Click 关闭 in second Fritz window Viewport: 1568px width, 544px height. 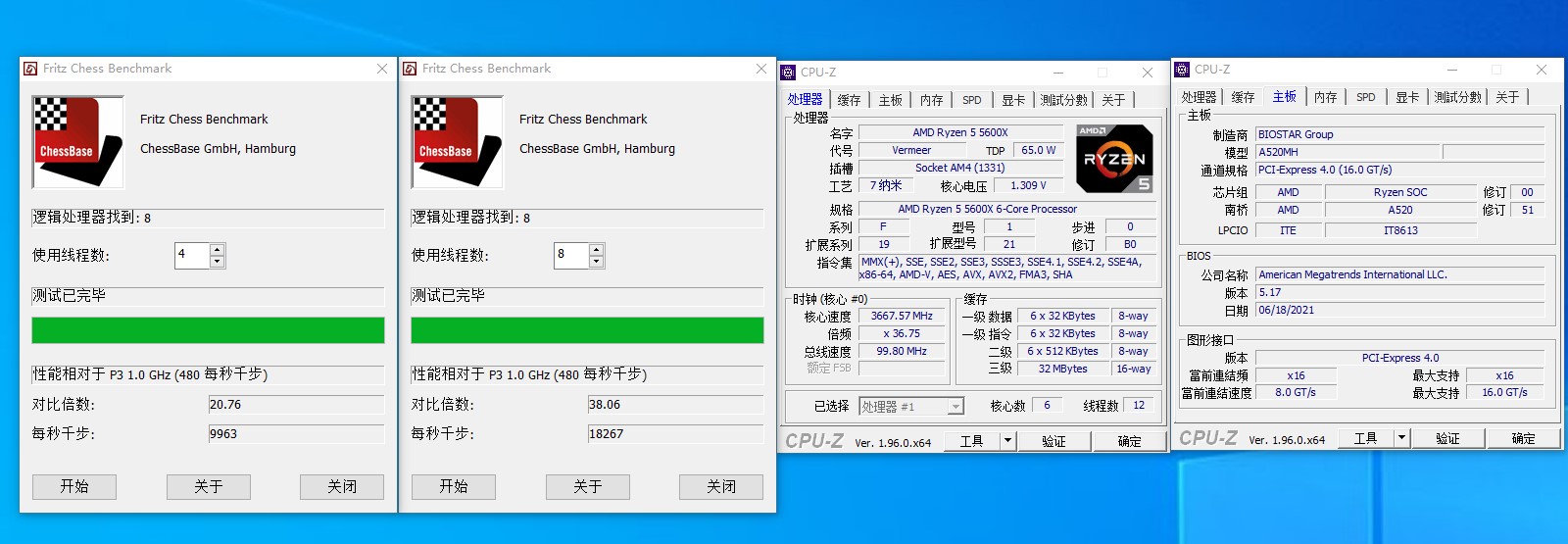tap(721, 487)
